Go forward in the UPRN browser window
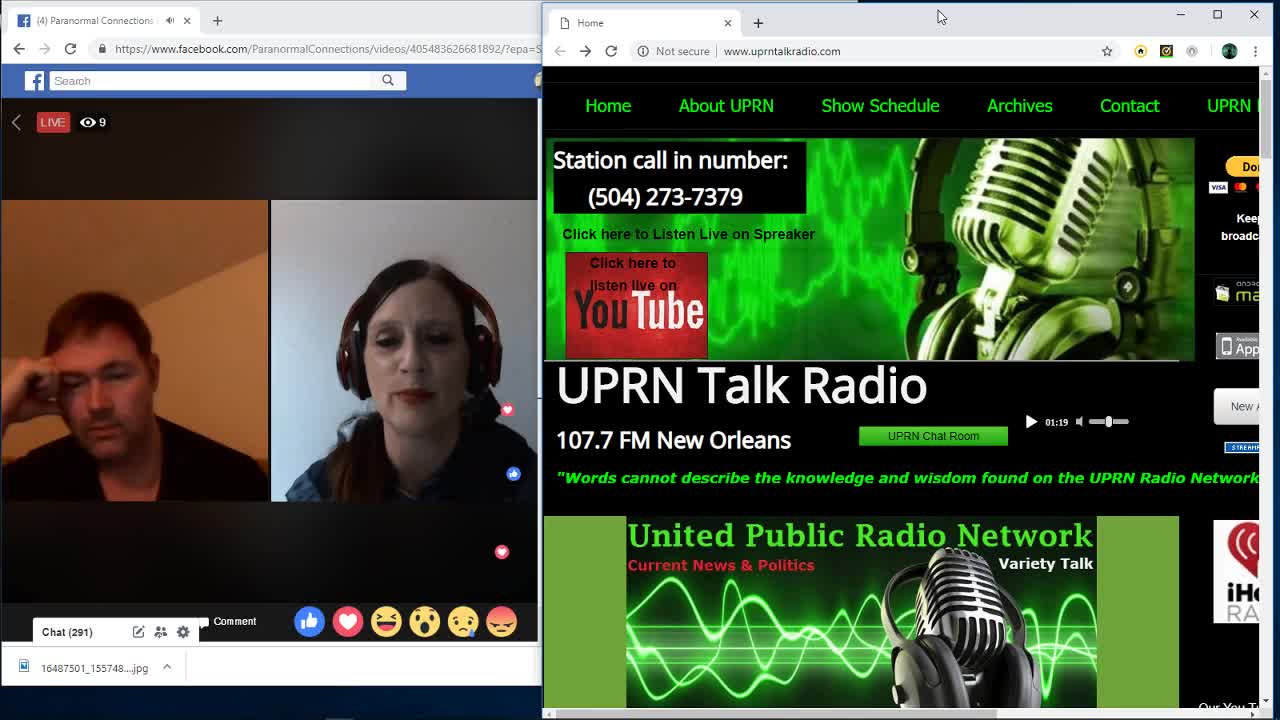The height and width of the screenshot is (720, 1280). point(585,51)
